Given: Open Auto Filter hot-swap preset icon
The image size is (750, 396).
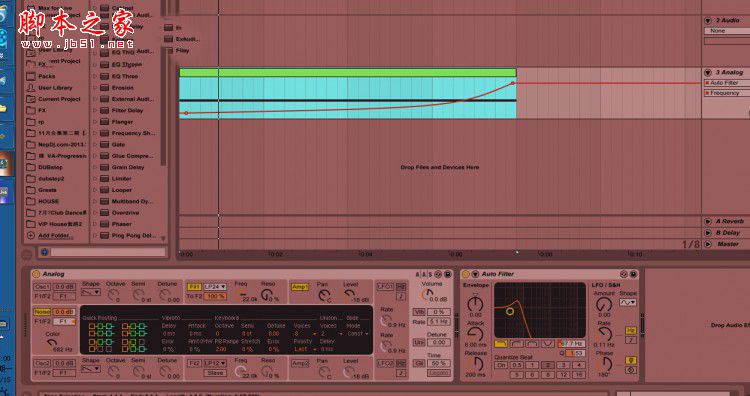Looking at the screenshot, I should 623,274.
